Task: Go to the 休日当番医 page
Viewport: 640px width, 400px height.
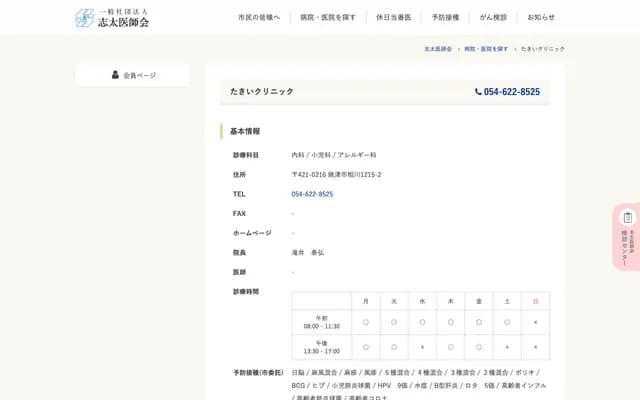Action: pyautogui.click(x=393, y=18)
